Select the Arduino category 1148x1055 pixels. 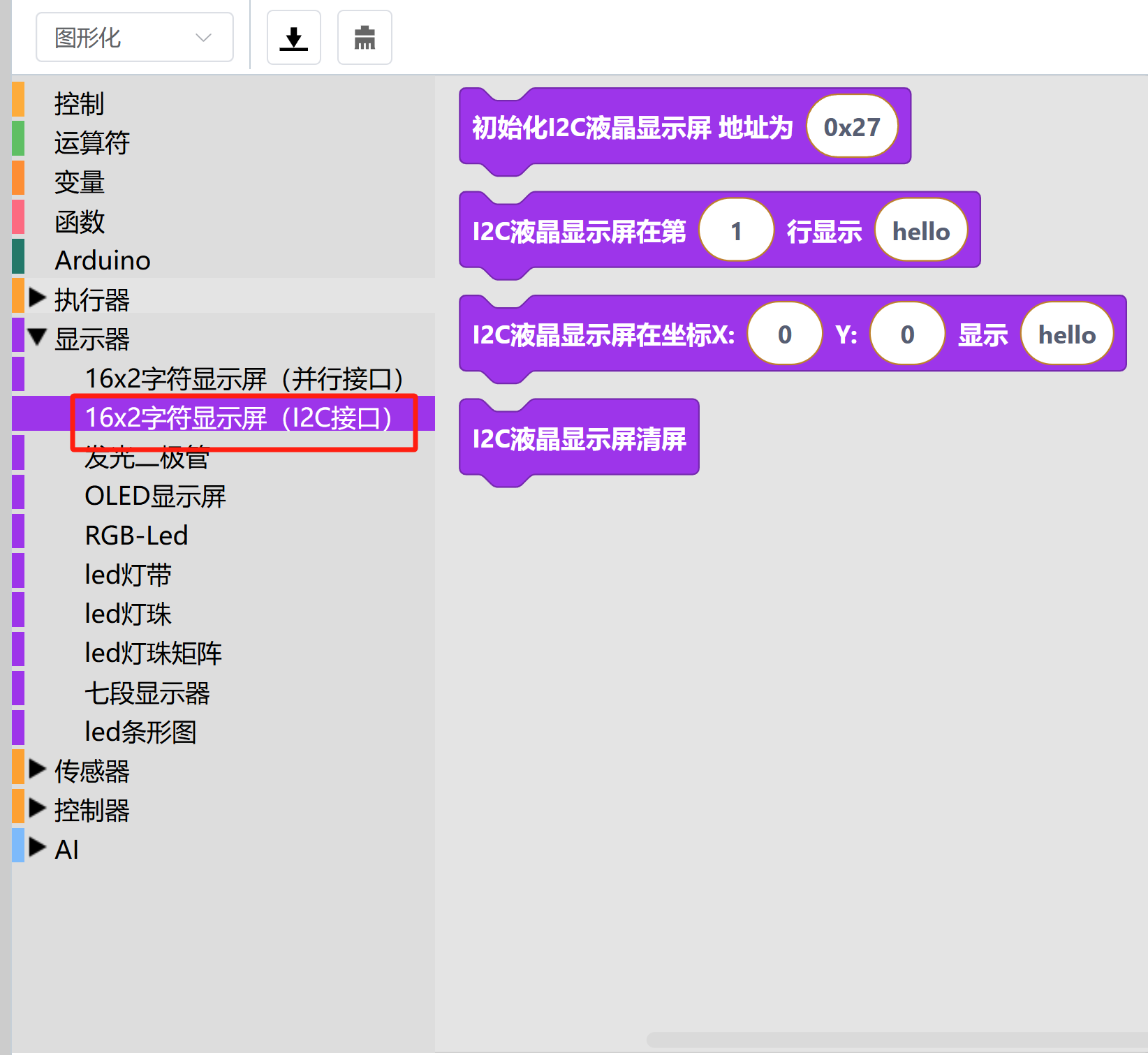[x=103, y=260]
